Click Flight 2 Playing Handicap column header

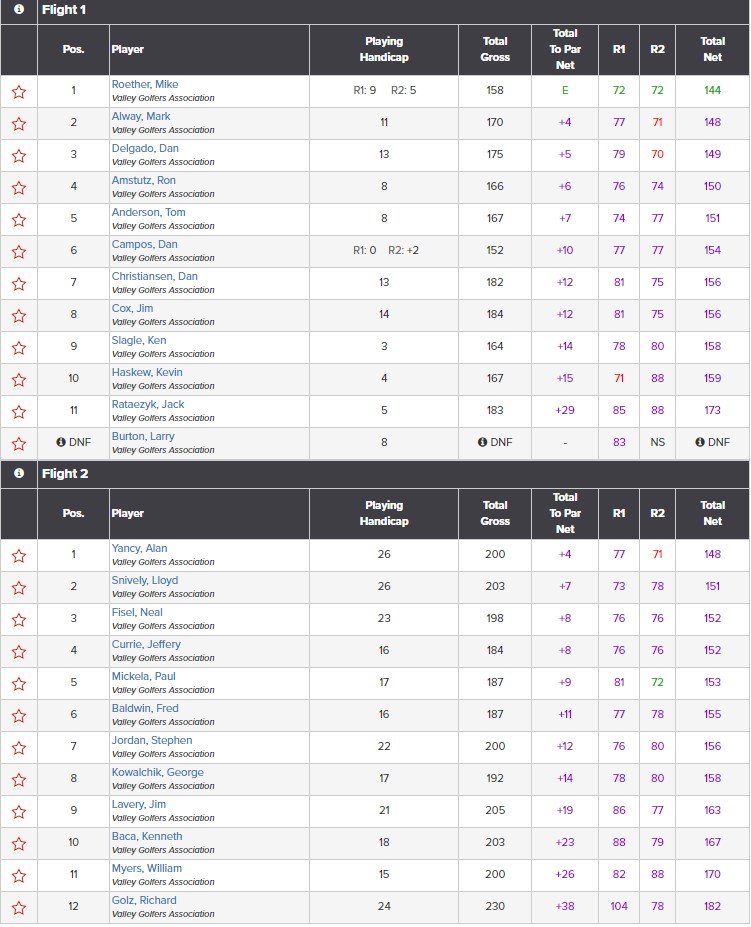click(384, 513)
